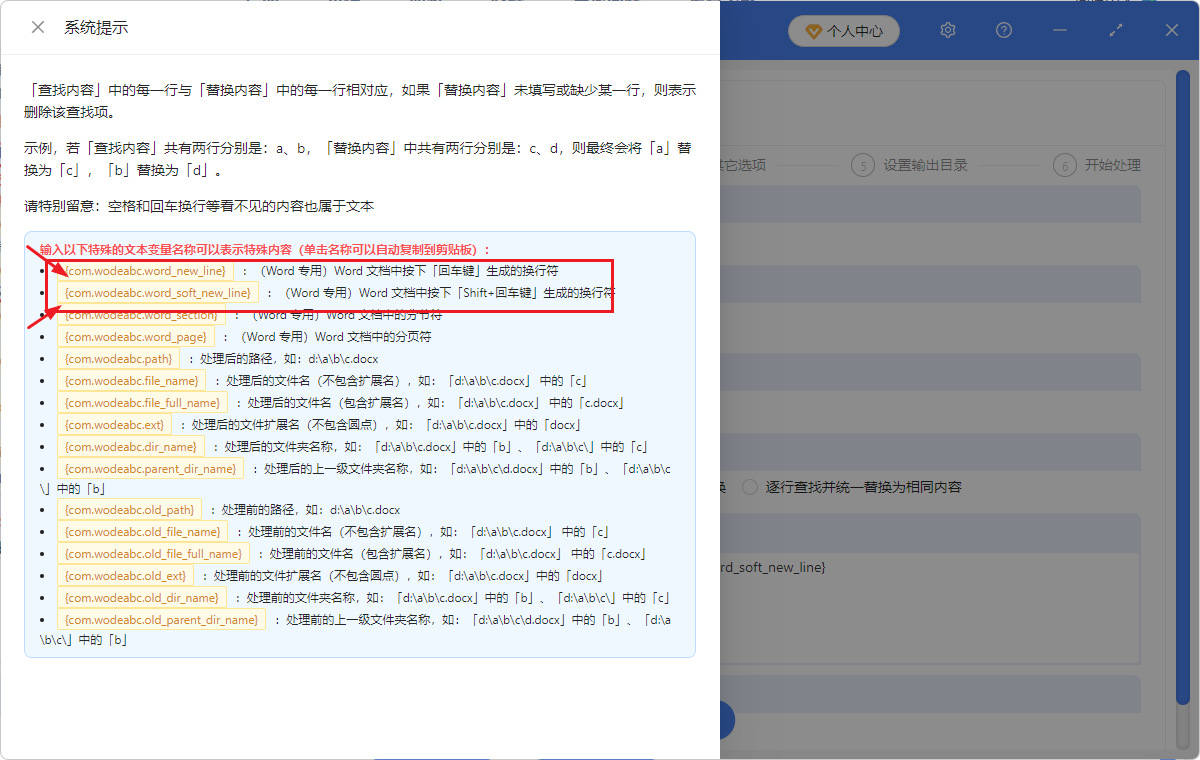Copy the {com.wodeabc.file_name} variable

pos(131,380)
